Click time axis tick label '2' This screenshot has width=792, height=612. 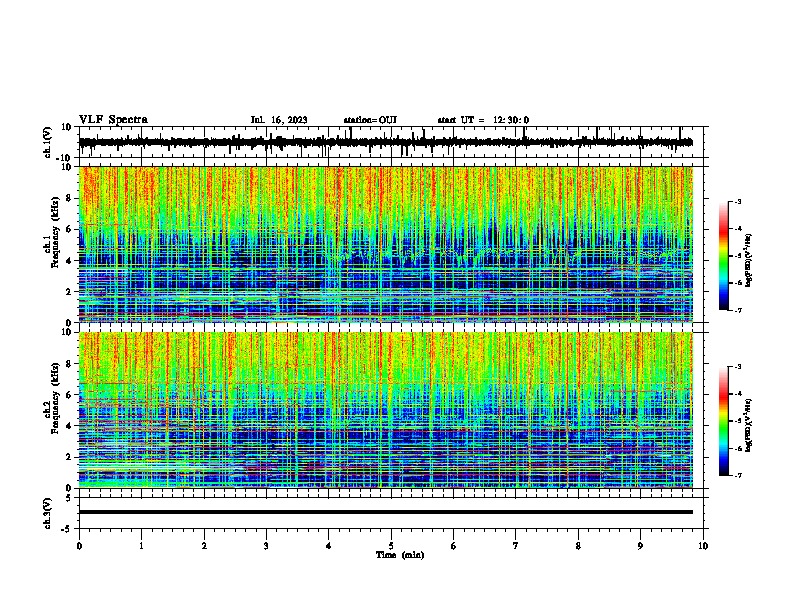click(204, 546)
